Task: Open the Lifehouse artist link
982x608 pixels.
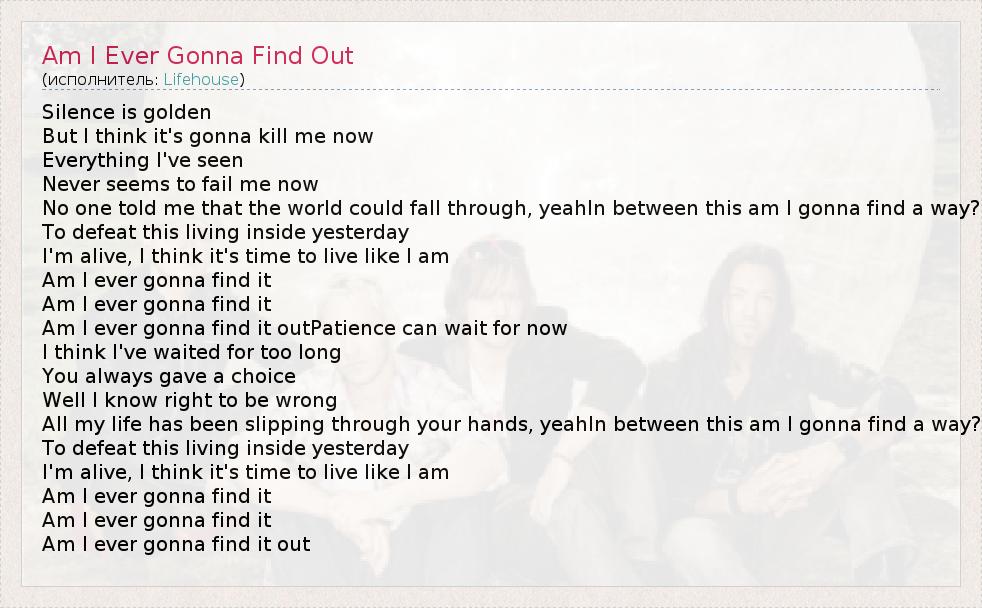Action: coord(201,79)
